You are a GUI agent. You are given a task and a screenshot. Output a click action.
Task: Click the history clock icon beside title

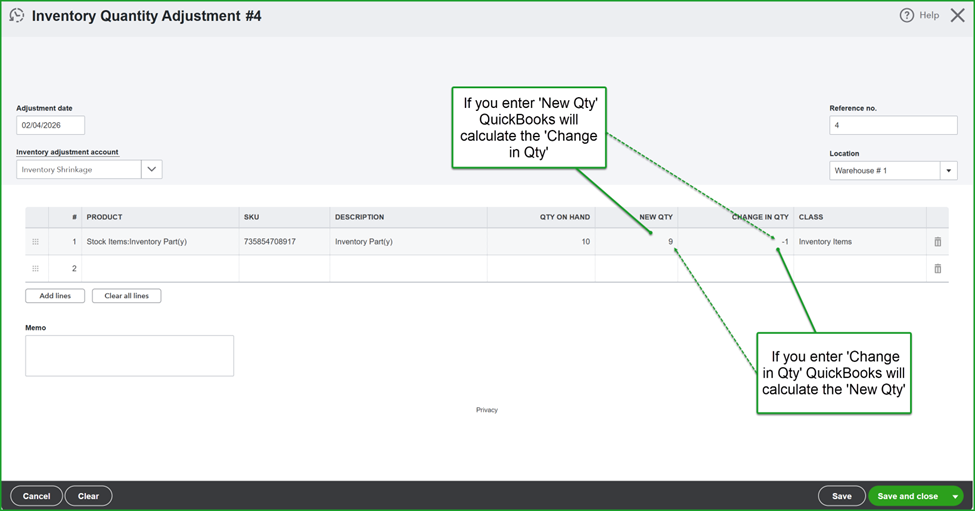pyautogui.click(x=16, y=16)
